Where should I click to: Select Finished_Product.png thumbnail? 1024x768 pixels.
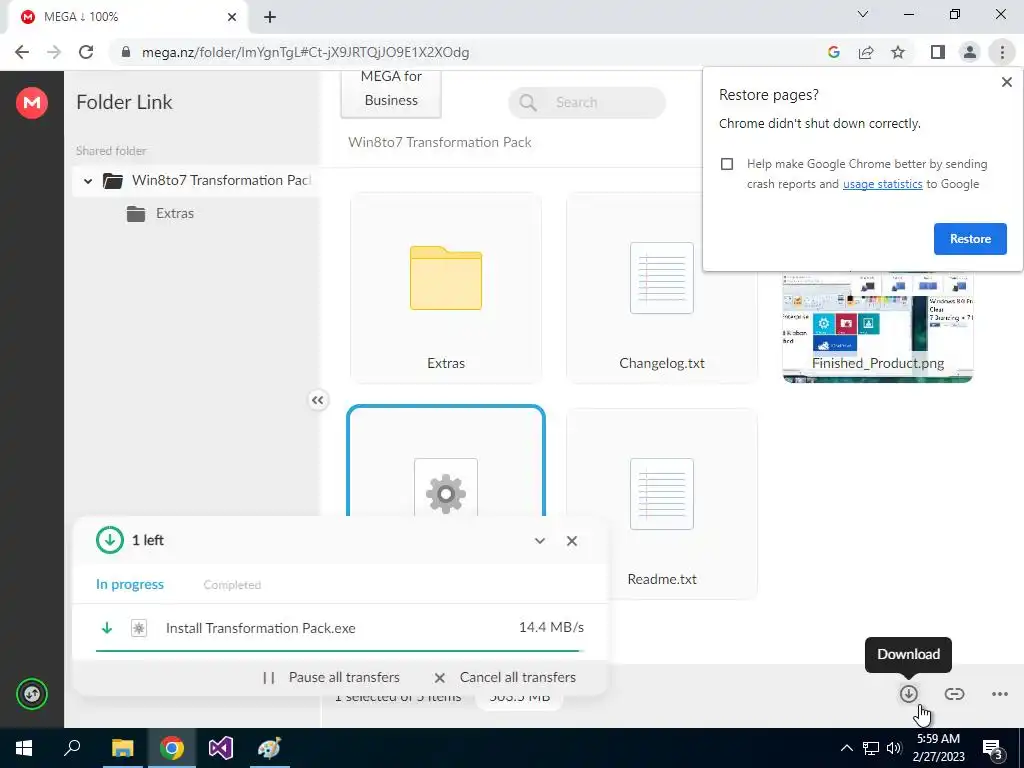click(878, 327)
